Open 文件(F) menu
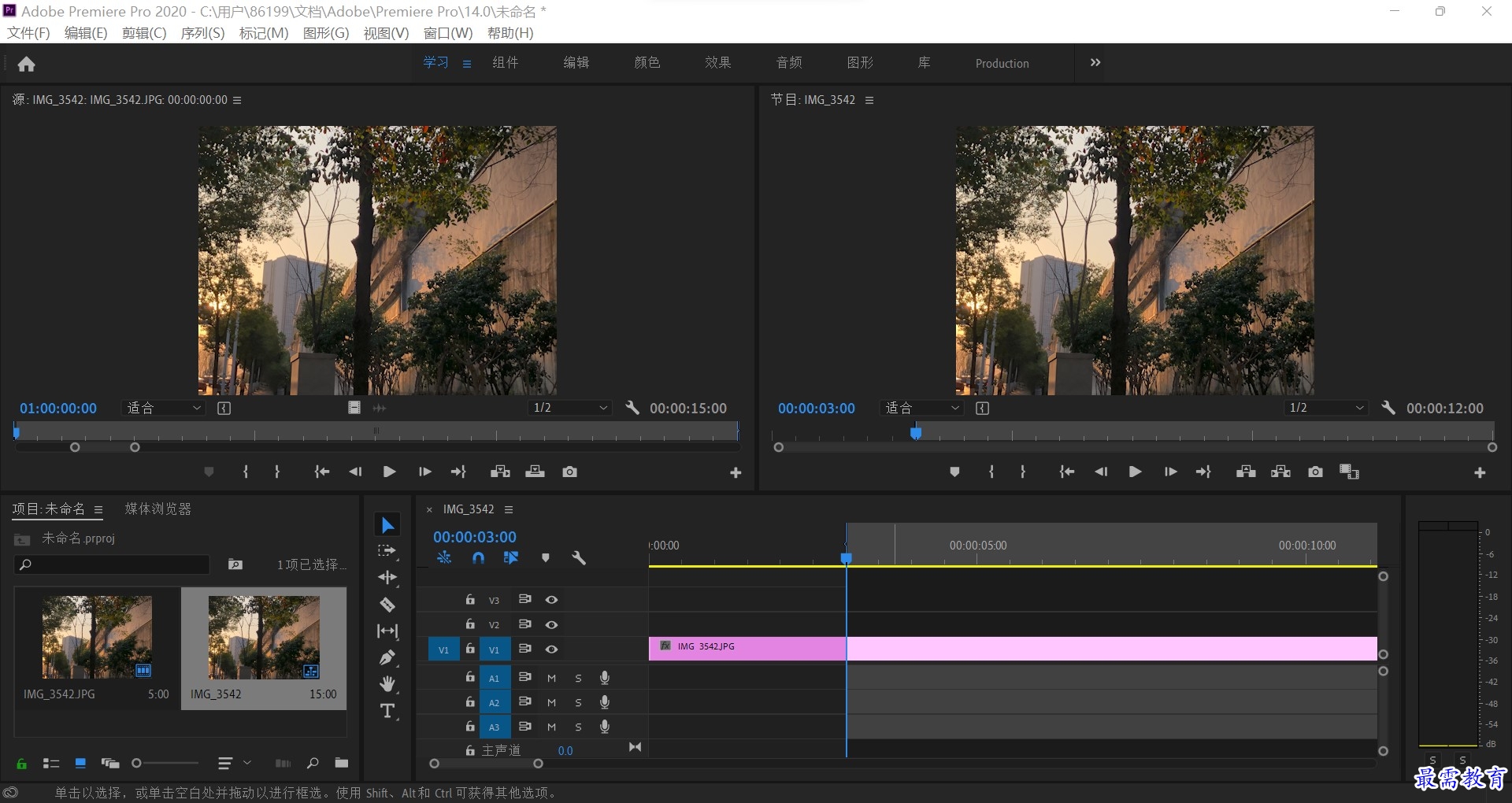1512x803 pixels. tap(28, 33)
